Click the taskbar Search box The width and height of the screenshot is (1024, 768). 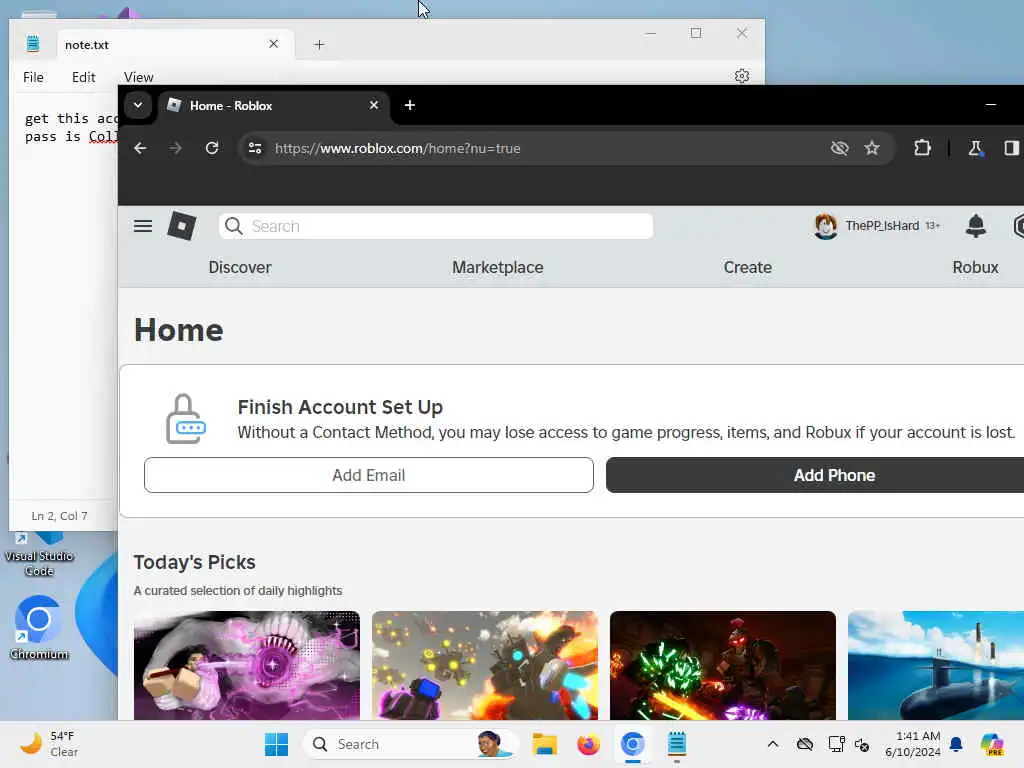coord(410,744)
